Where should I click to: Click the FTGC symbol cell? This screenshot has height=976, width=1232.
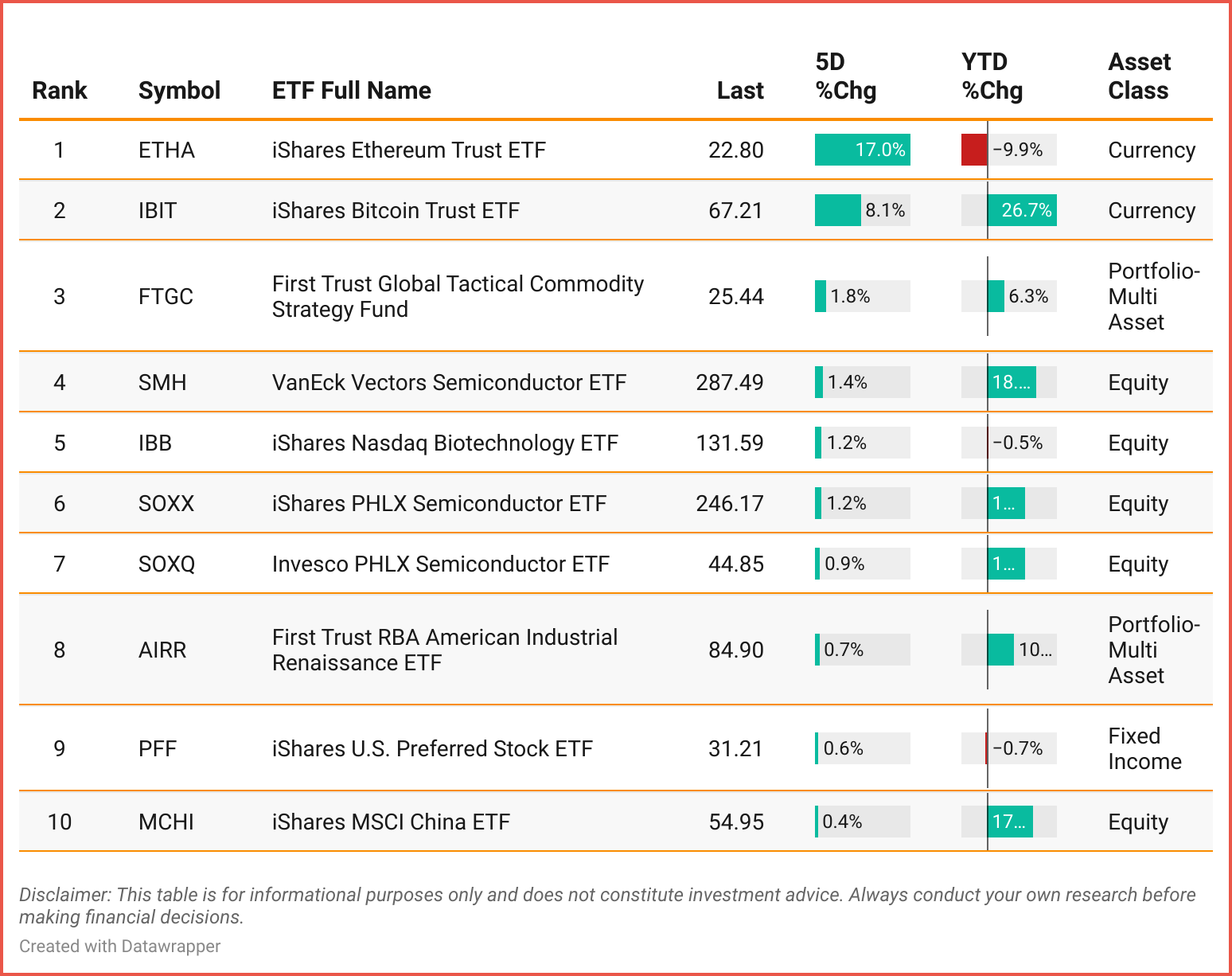[x=166, y=296]
